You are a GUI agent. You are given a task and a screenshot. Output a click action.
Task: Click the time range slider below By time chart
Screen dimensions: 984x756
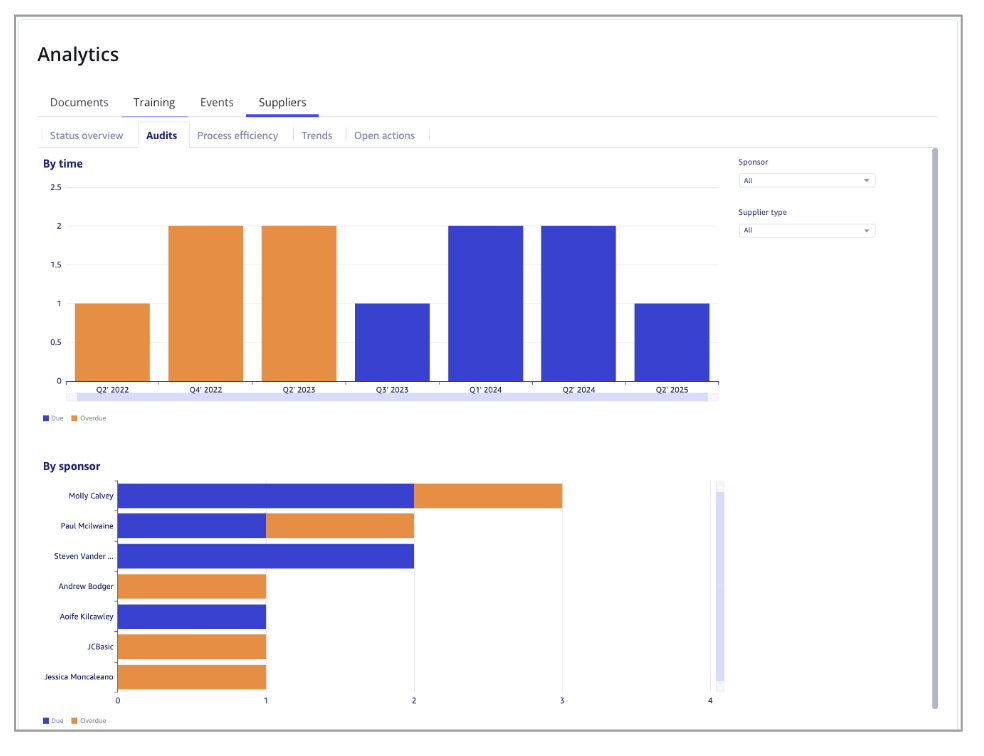click(x=392, y=397)
